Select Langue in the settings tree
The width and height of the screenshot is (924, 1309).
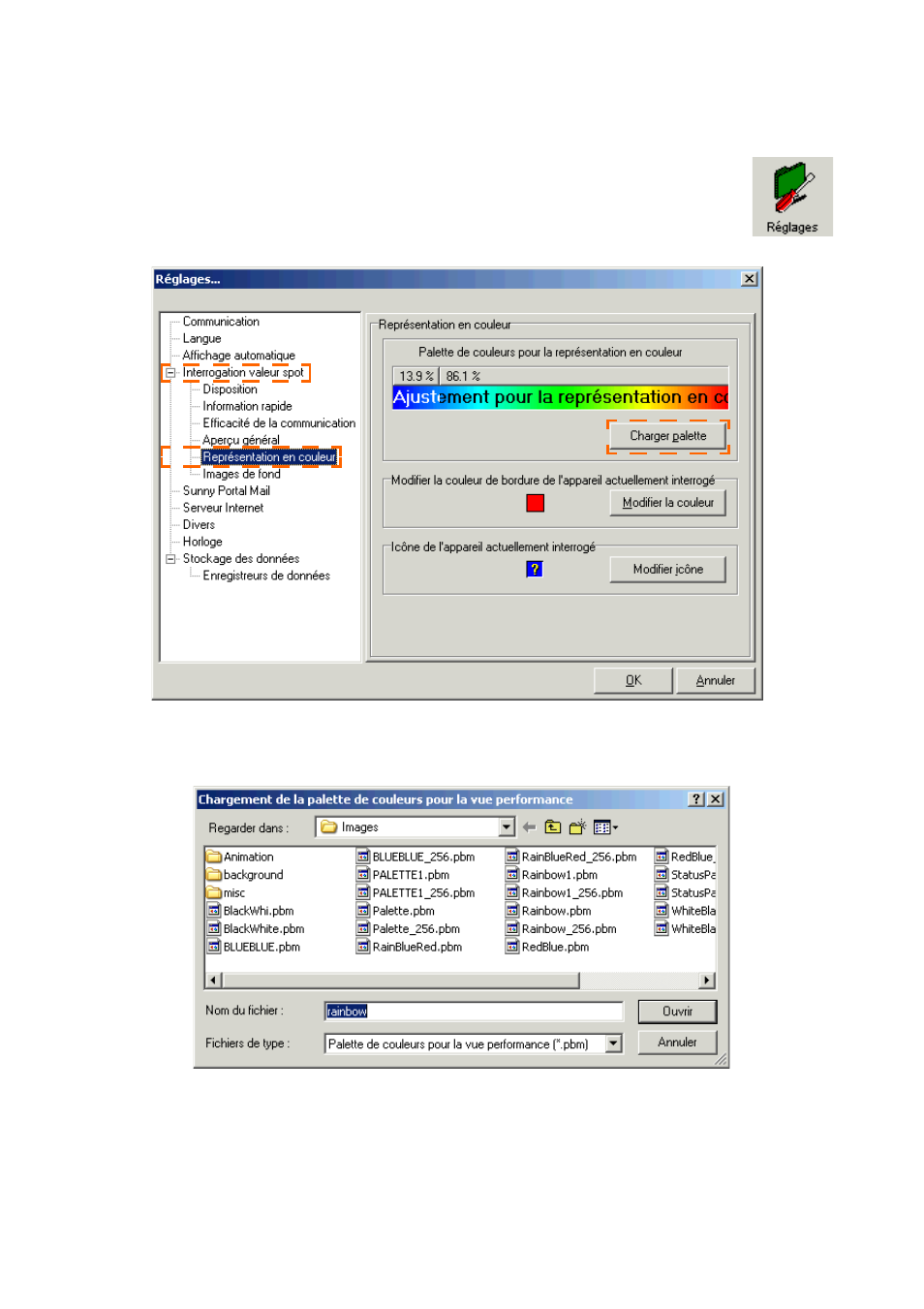pyautogui.click(x=201, y=339)
